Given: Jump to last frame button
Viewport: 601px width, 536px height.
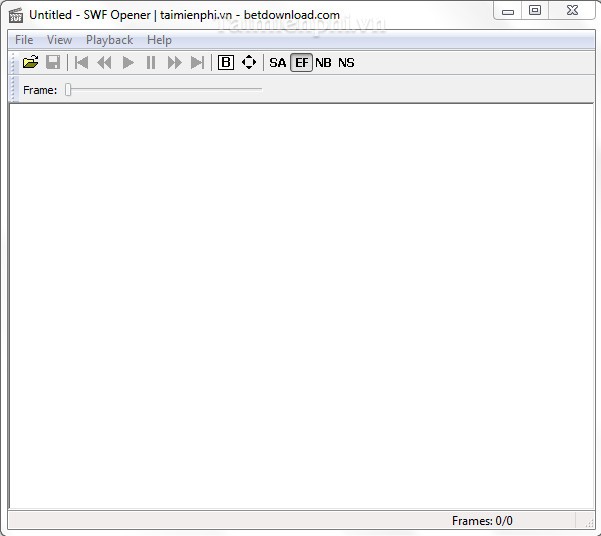Looking at the screenshot, I should click(197, 62).
